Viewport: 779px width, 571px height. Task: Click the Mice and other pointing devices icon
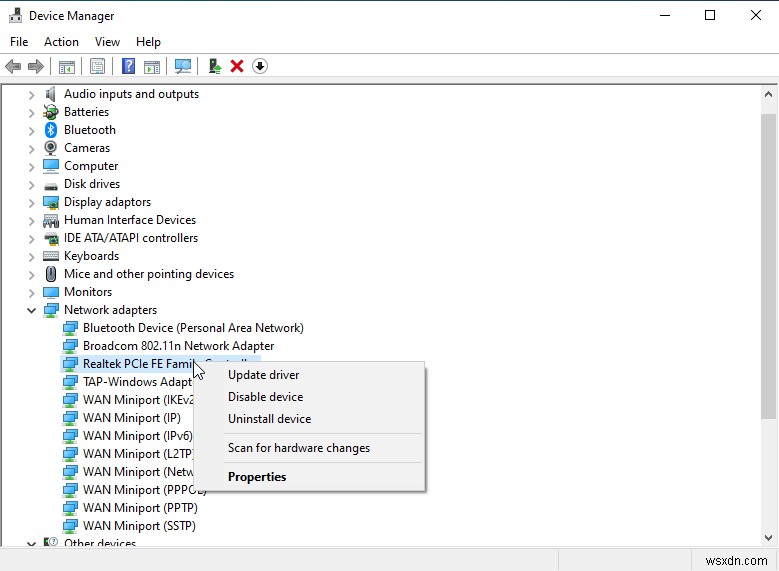point(51,274)
